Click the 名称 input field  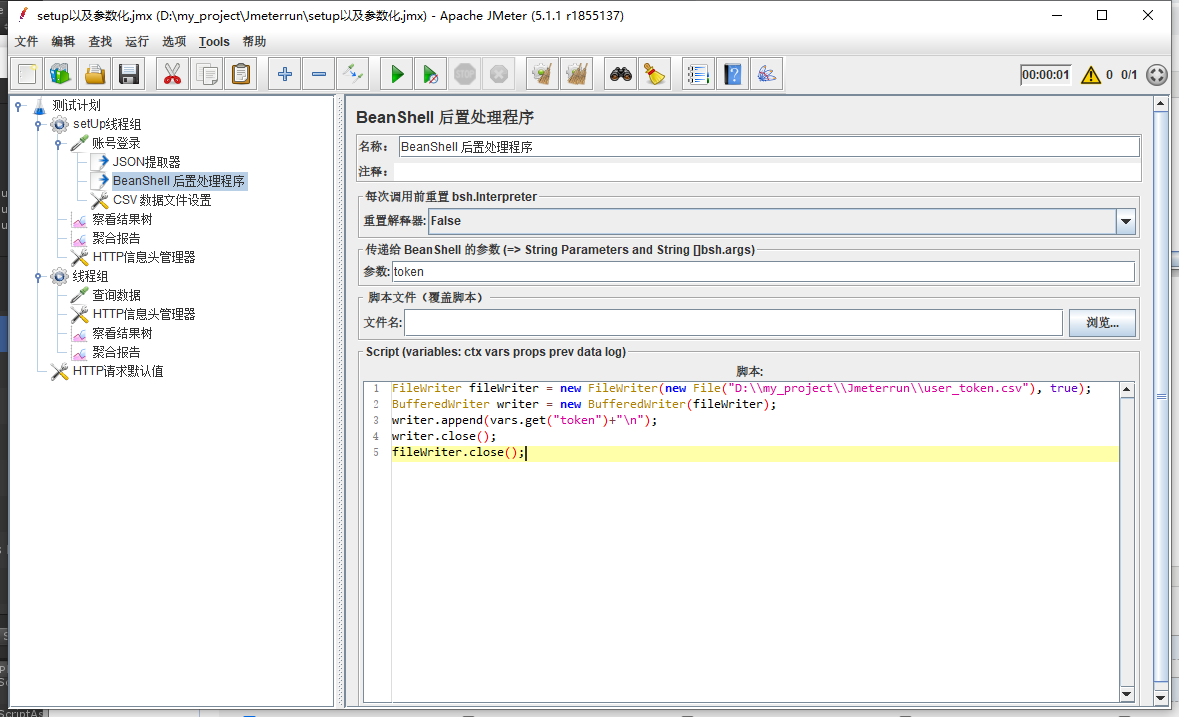coord(768,147)
